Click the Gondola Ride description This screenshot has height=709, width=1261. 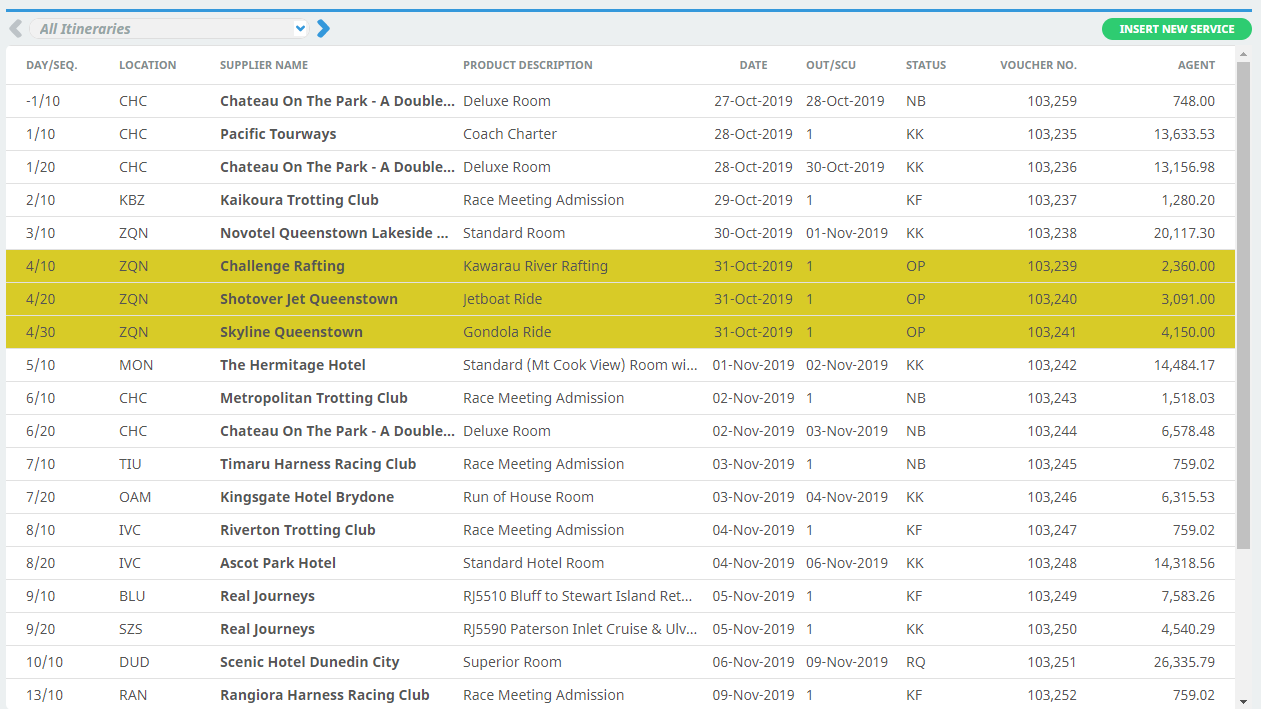coord(507,332)
